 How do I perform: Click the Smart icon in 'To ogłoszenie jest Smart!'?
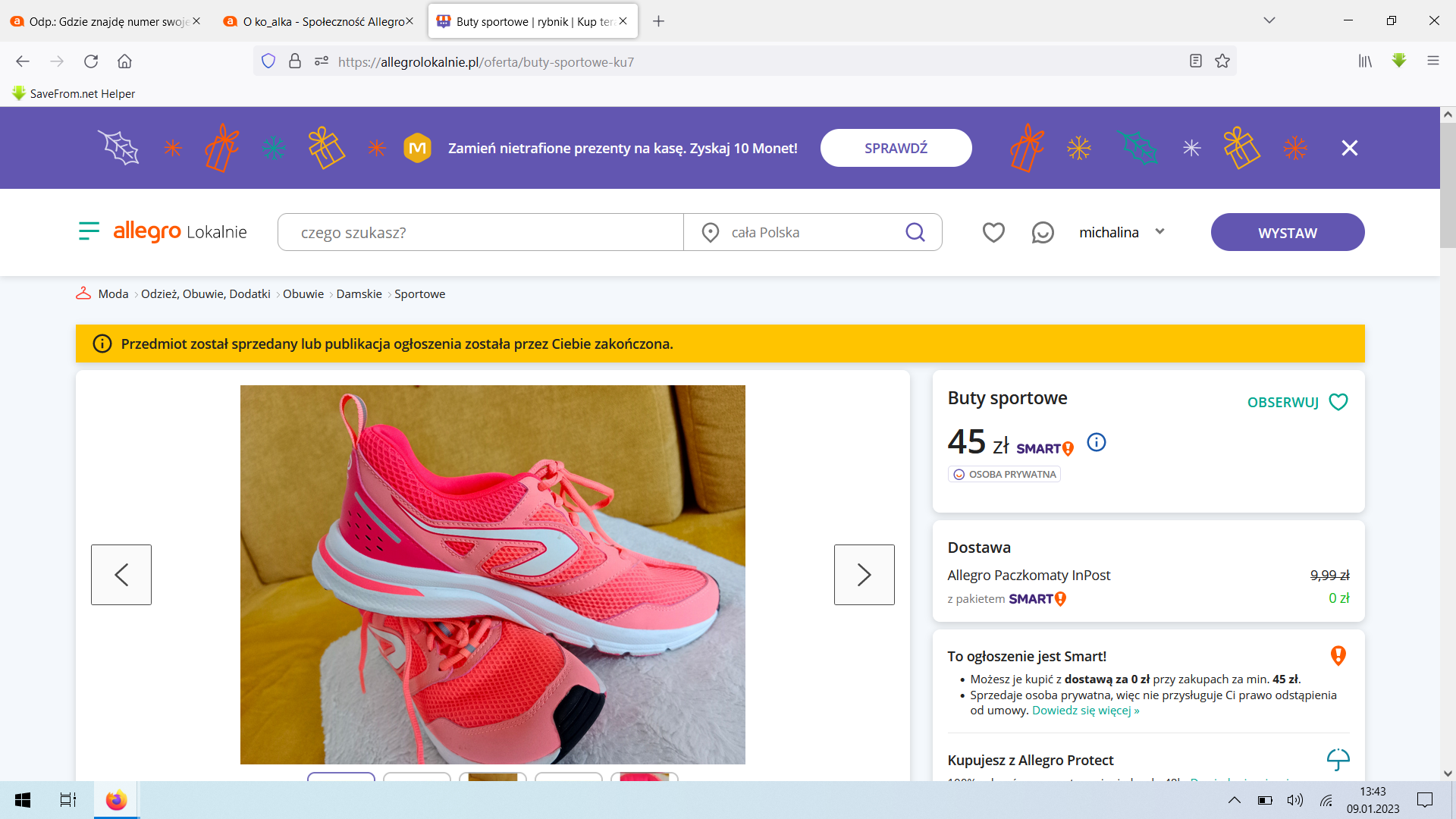click(1338, 656)
